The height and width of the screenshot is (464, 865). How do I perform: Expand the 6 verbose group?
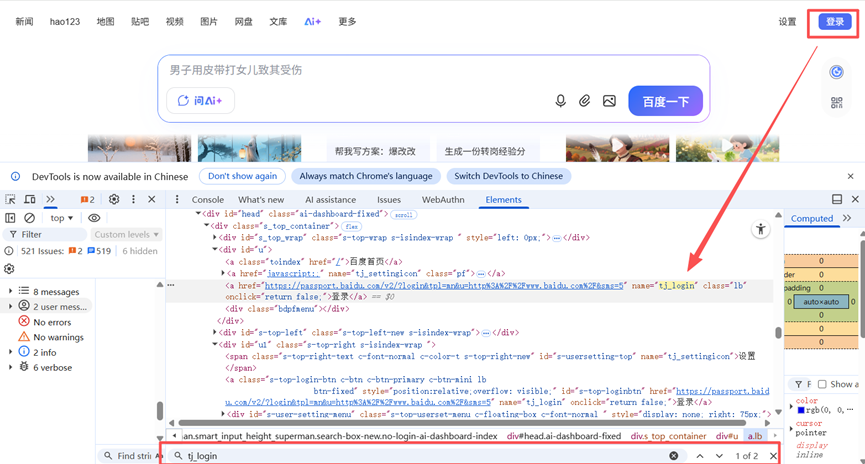pos(10,367)
